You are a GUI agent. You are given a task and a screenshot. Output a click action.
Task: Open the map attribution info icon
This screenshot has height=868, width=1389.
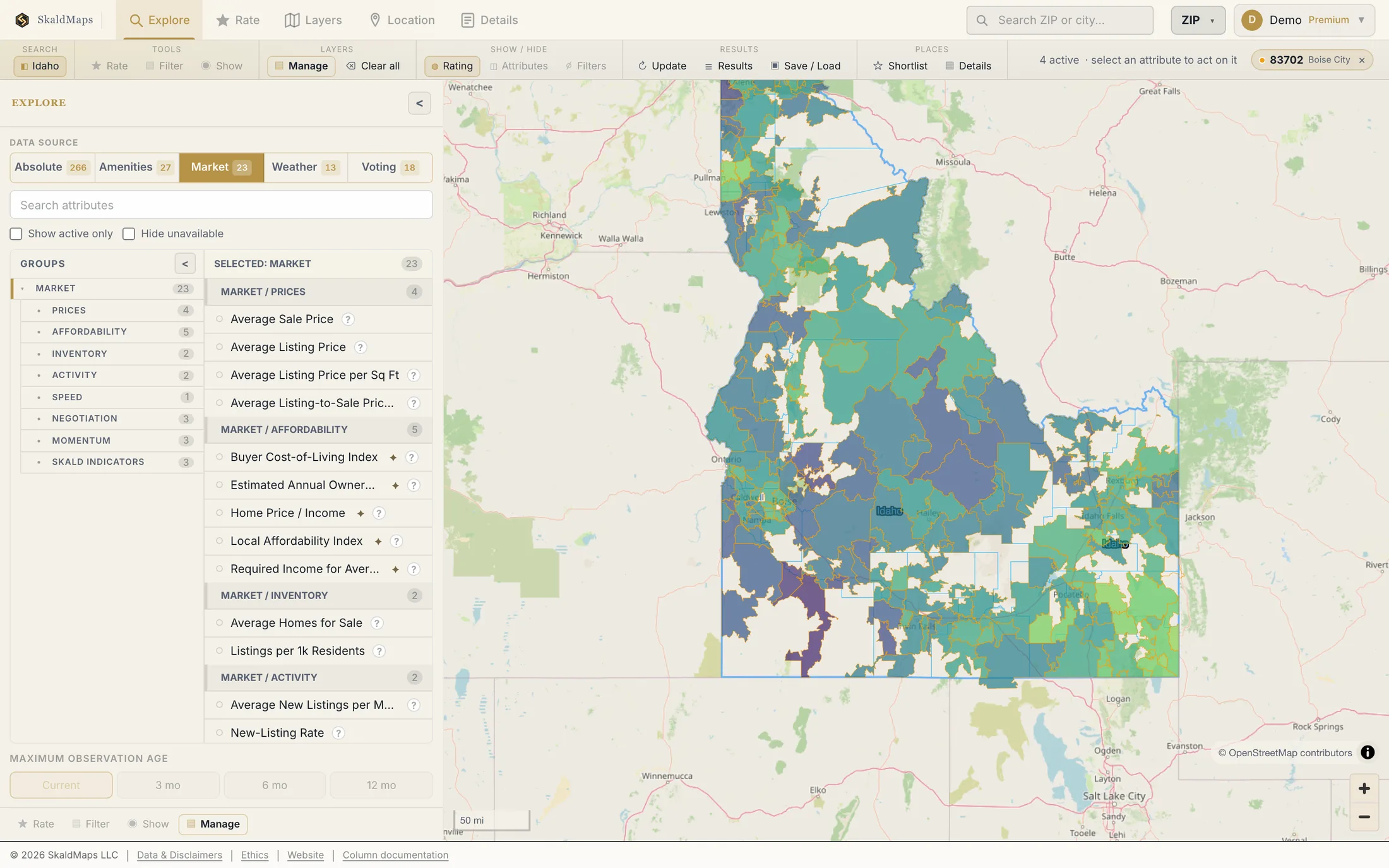click(x=1368, y=752)
